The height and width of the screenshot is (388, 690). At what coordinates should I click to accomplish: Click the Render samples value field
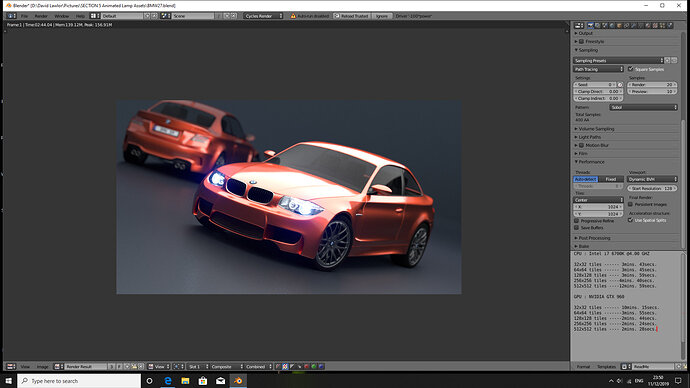(652, 84)
